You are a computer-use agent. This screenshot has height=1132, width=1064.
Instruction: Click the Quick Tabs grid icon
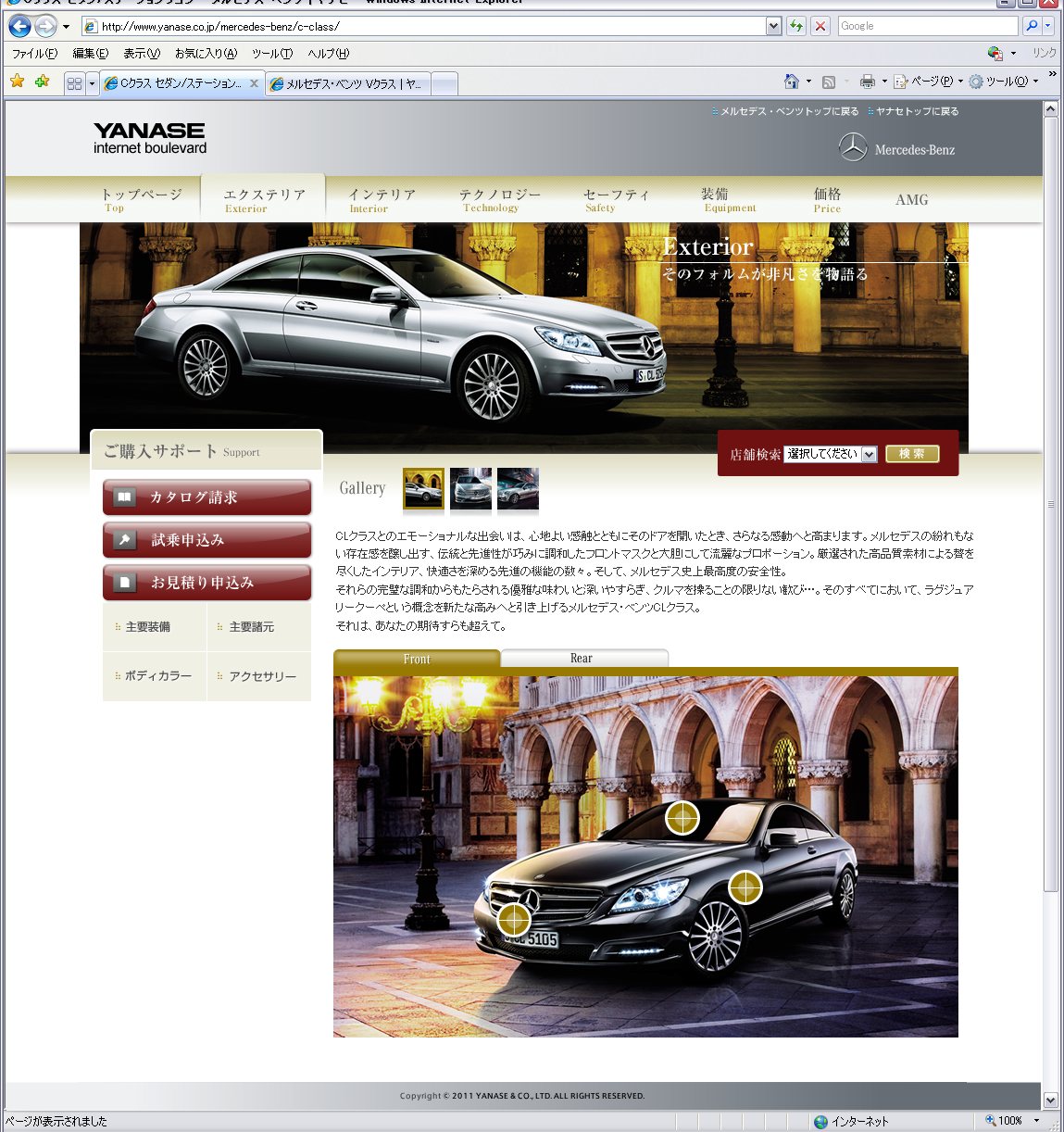tap(75, 83)
